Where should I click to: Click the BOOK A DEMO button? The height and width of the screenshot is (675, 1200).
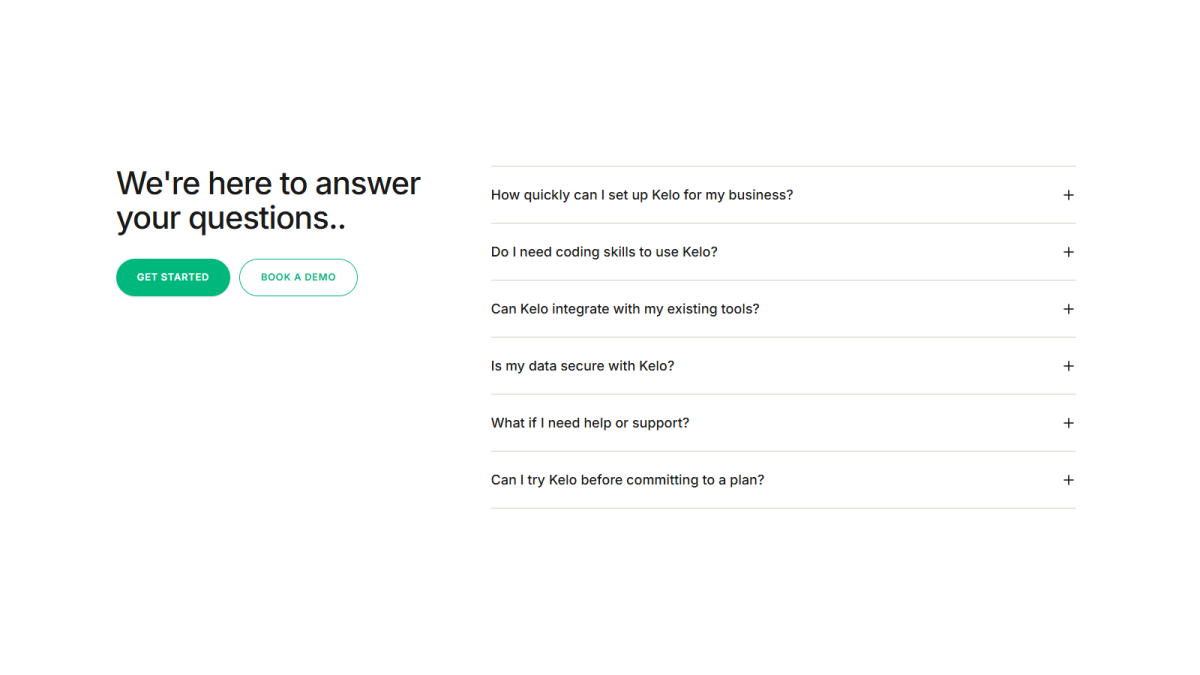pyautogui.click(x=298, y=277)
